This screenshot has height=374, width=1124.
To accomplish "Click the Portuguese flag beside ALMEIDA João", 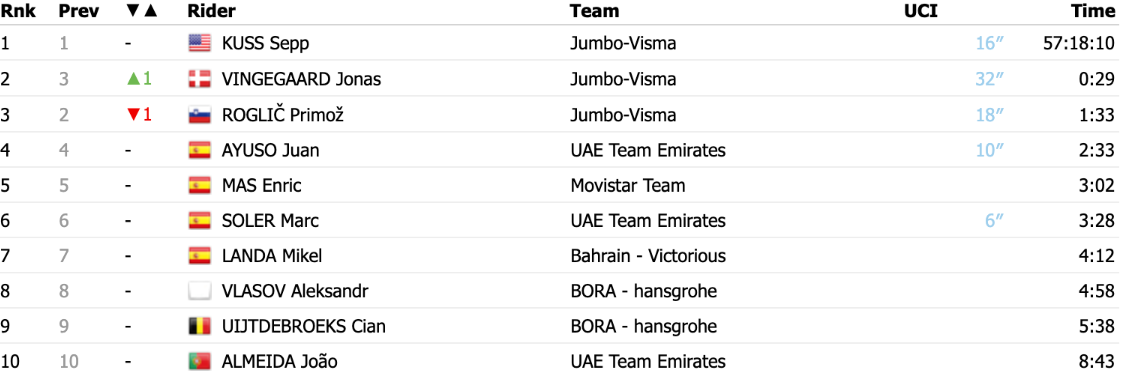I will point(199,362).
